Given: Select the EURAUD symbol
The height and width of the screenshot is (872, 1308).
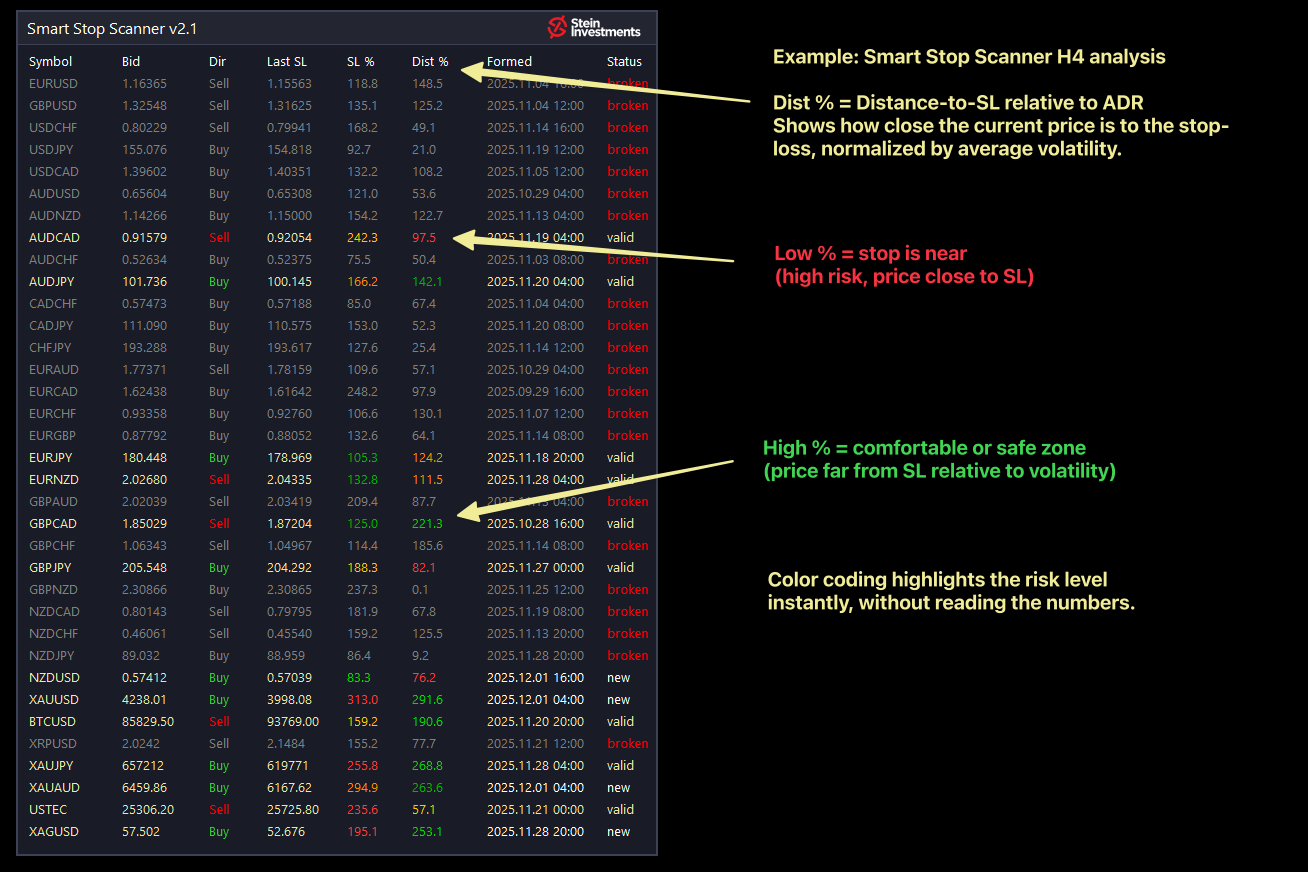Looking at the screenshot, I should pos(53,370).
